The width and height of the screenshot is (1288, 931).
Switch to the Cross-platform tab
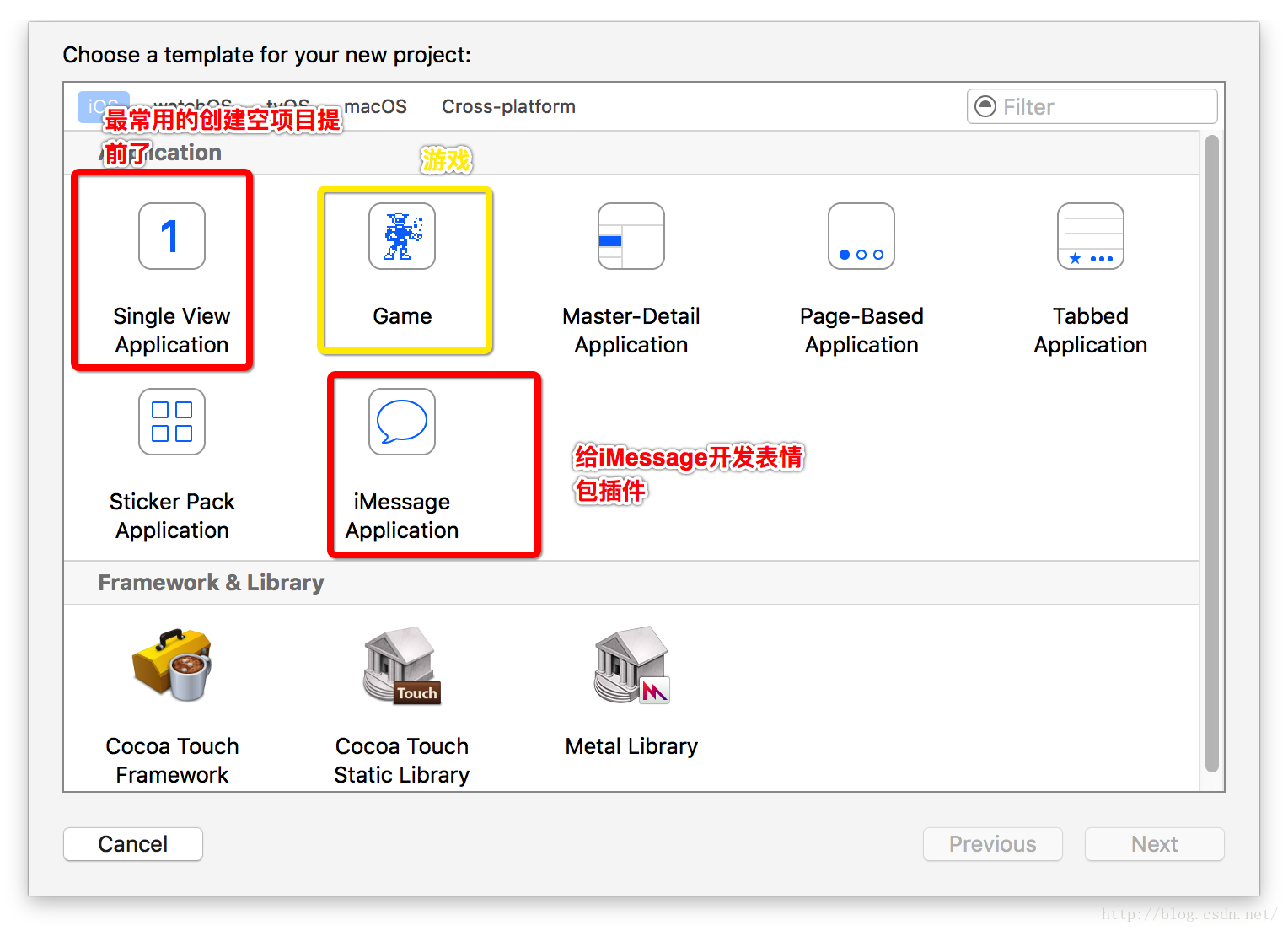tap(509, 106)
